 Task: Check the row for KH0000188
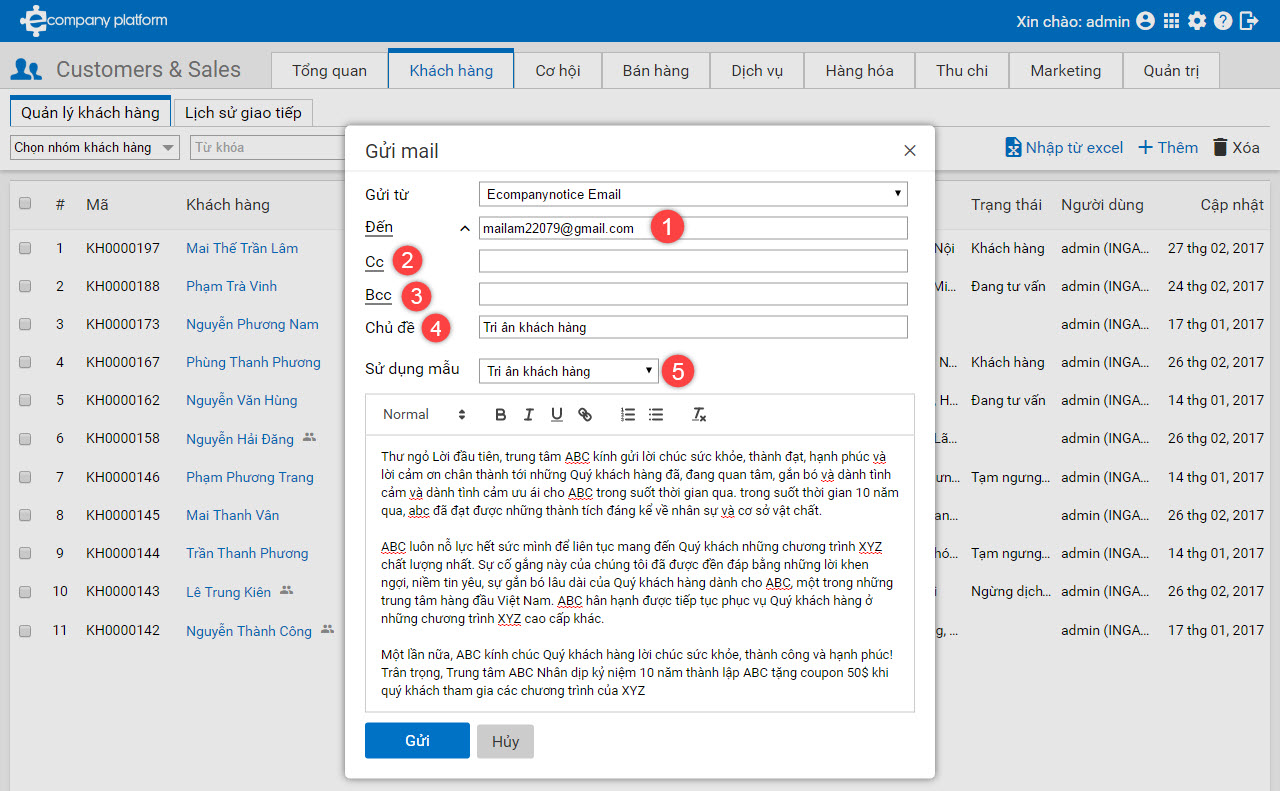pyautogui.click(x=25, y=286)
